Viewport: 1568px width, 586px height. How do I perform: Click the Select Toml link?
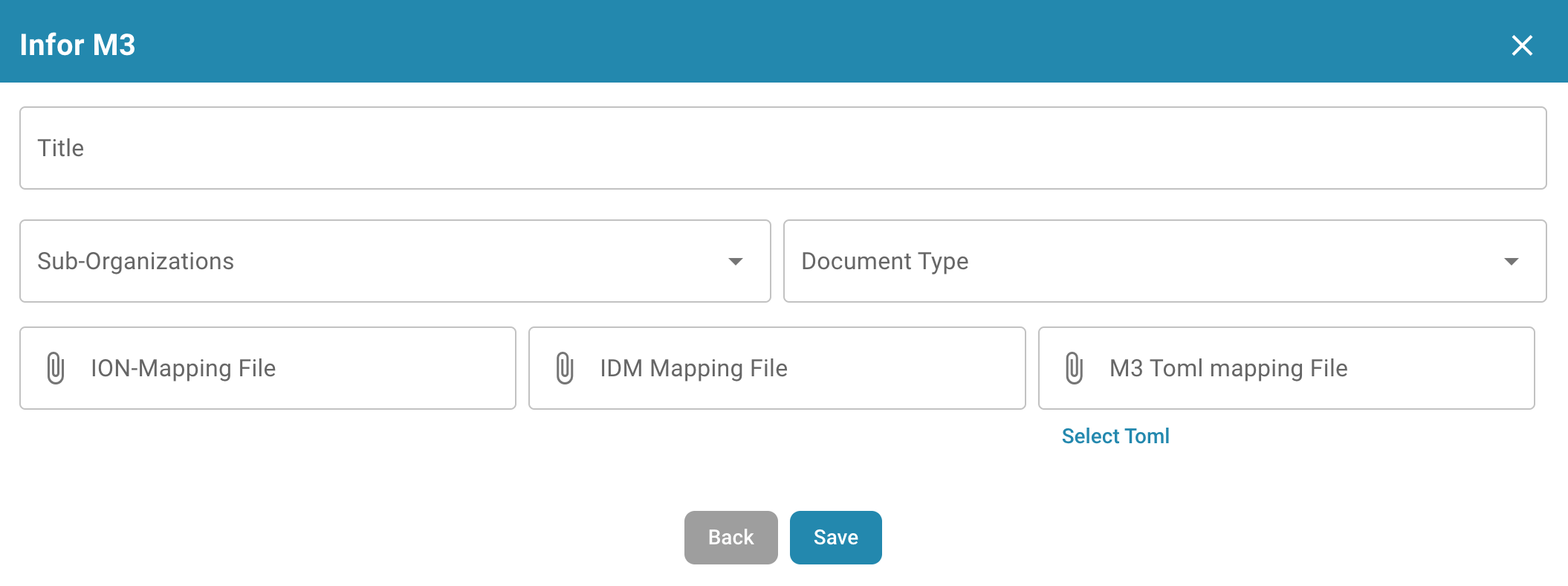(1115, 436)
